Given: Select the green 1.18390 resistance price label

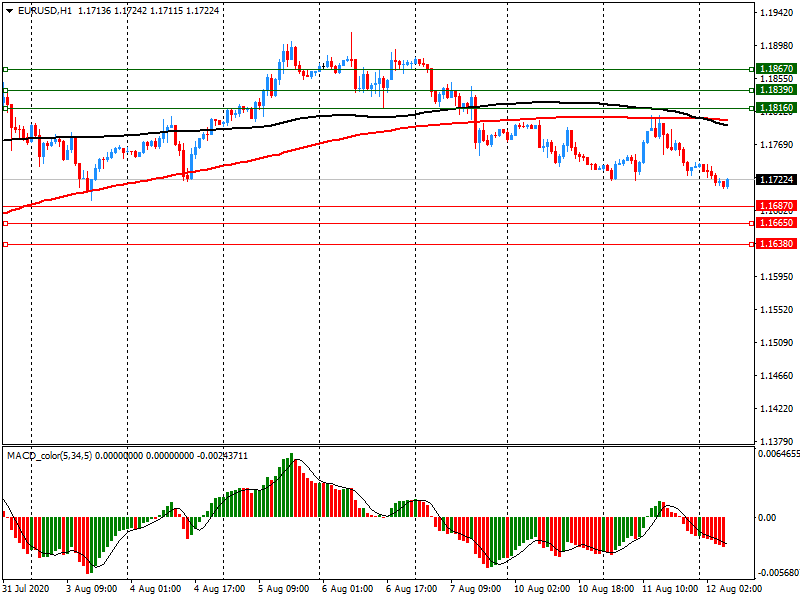Looking at the screenshot, I should point(777,90).
